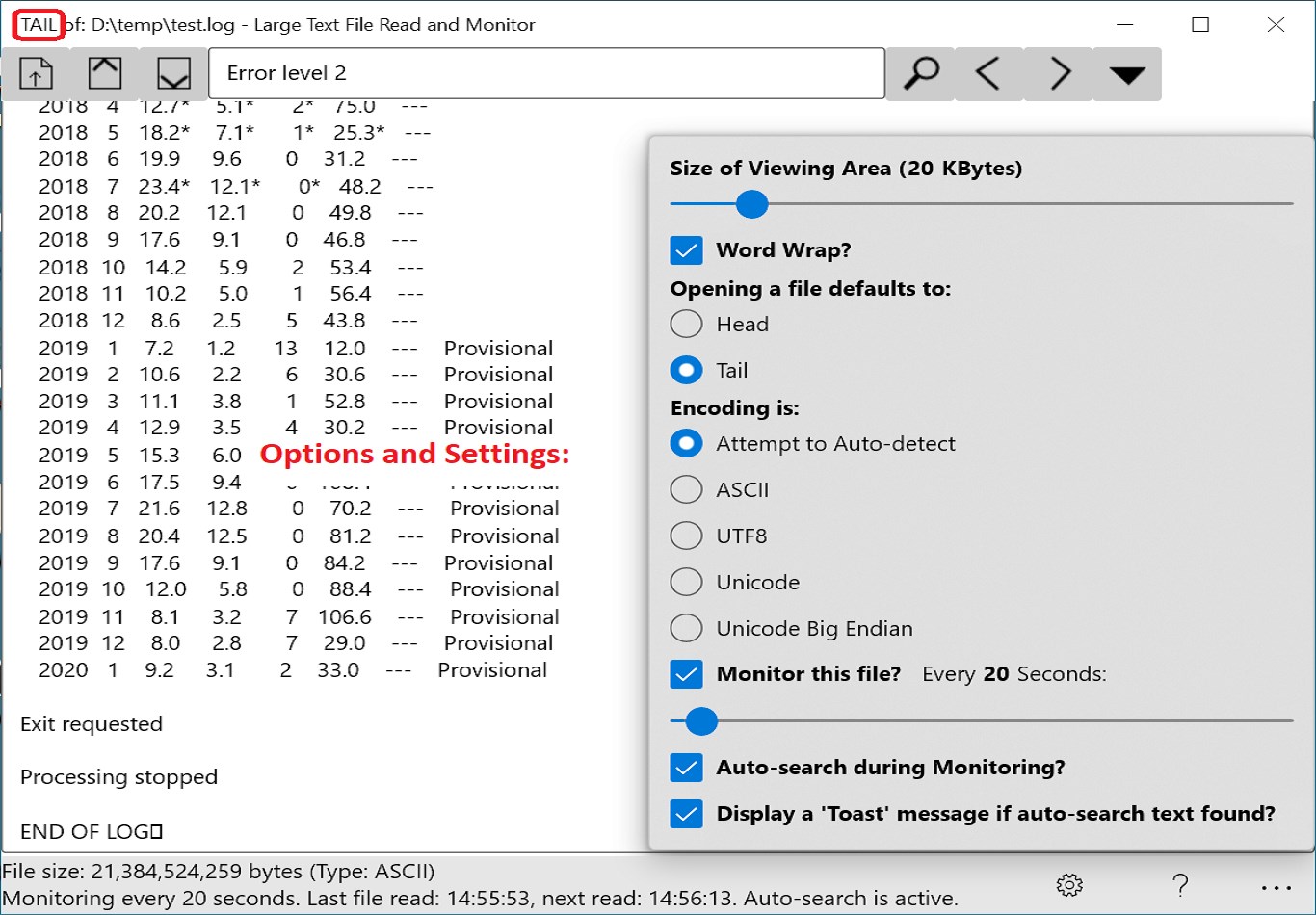
Task: Click the log row for 2019 12 8.0
Action: click(x=296, y=643)
